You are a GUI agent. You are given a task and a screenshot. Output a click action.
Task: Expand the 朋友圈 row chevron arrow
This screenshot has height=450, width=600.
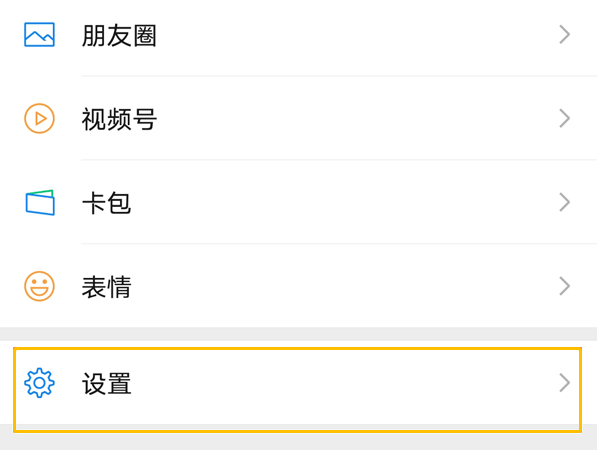coord(564,35)
